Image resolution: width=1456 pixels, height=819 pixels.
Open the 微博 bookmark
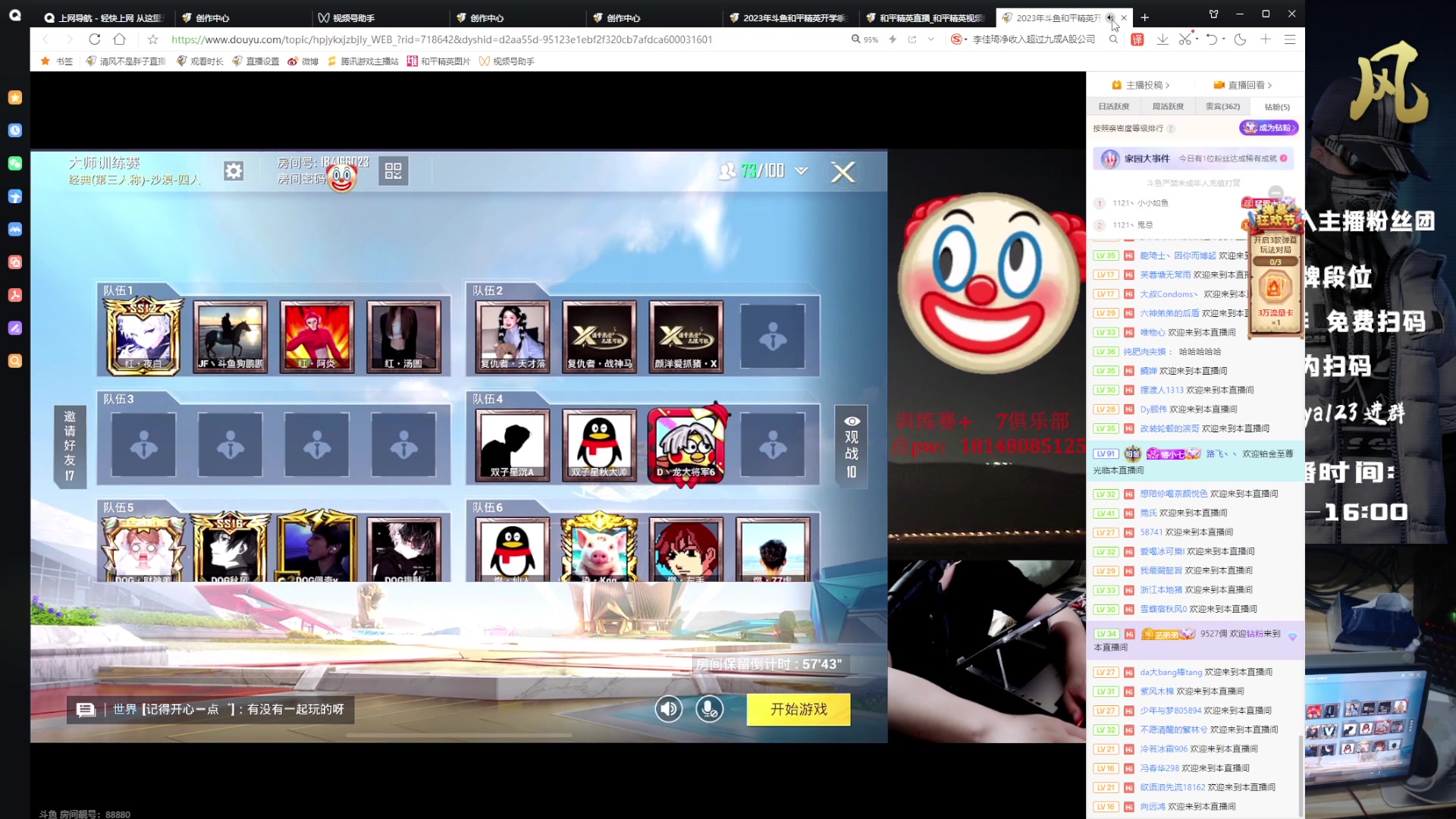pos(303,61)
